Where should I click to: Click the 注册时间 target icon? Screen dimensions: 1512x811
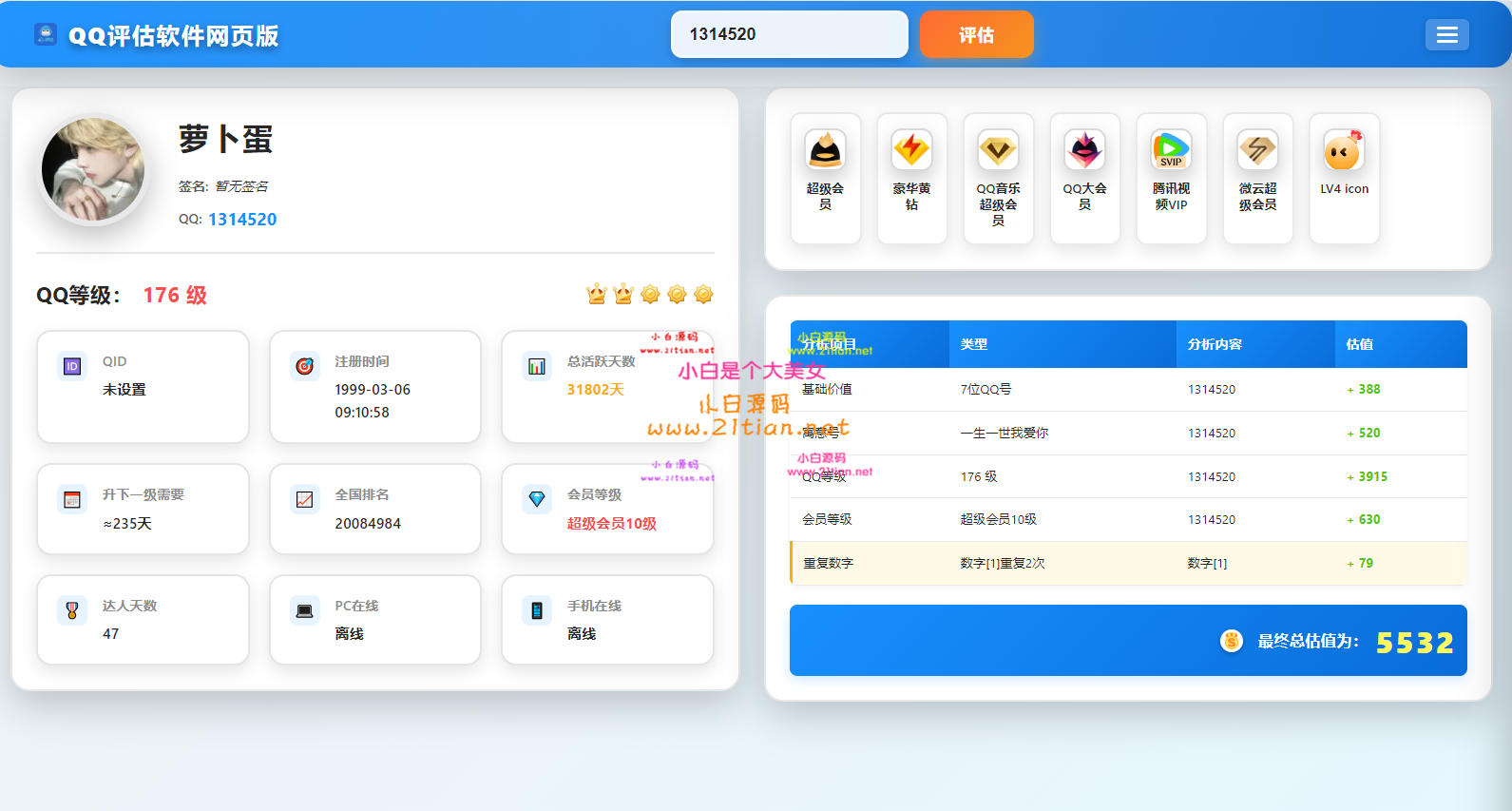[x=304, y=366]
